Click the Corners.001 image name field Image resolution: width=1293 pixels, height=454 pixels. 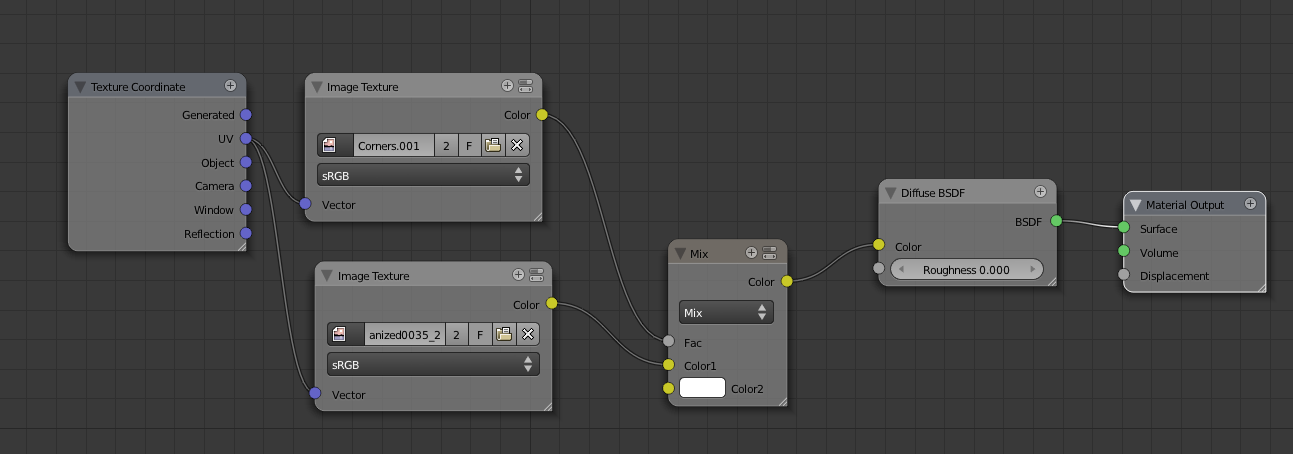[x=394, y=145]
